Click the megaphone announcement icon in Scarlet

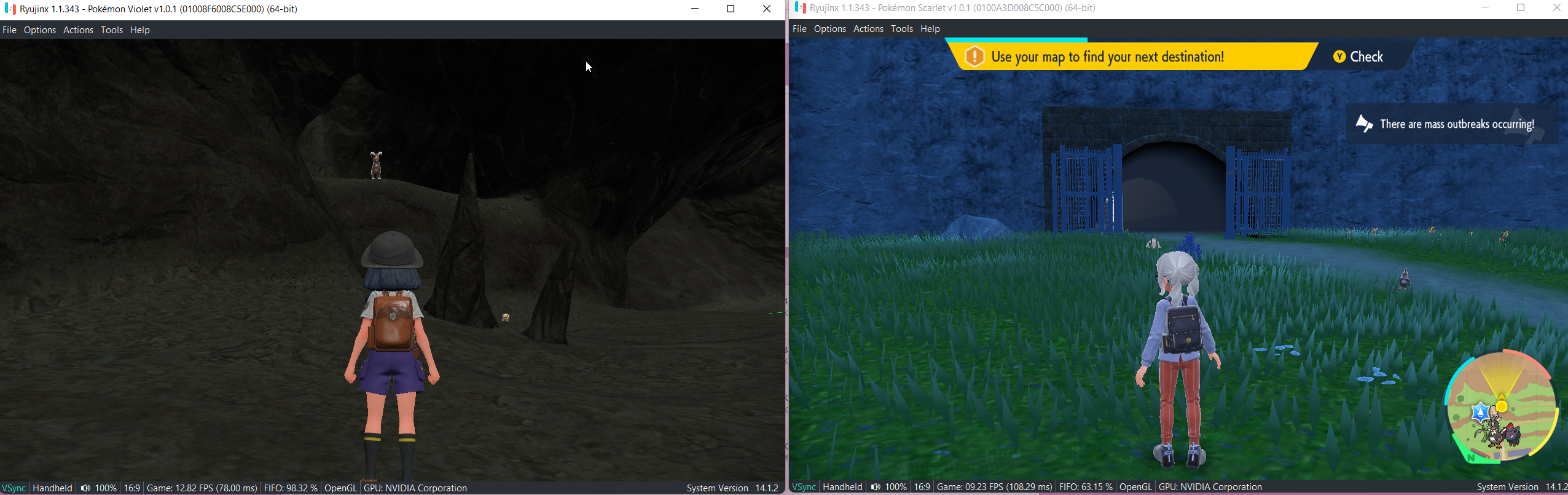[x=1364, y=124]
